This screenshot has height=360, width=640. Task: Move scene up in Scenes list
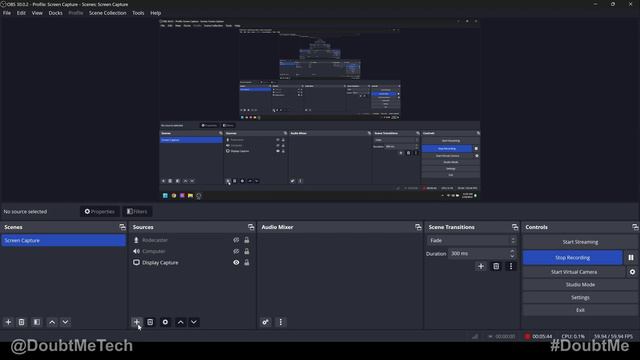coord(52,322)
